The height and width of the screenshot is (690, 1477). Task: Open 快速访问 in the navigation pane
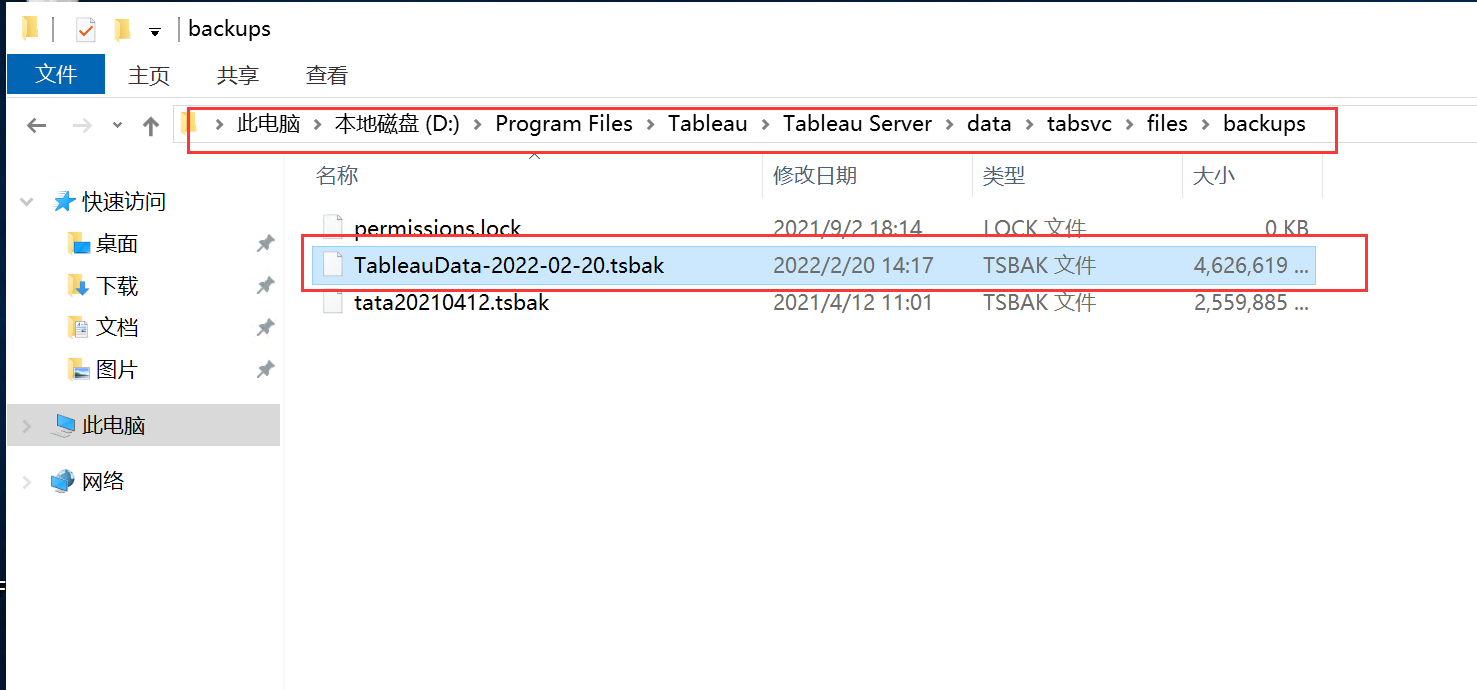(124, 202)
